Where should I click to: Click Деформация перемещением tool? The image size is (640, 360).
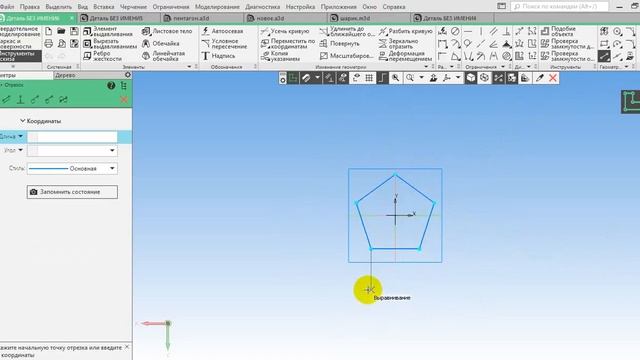point(405,56)
